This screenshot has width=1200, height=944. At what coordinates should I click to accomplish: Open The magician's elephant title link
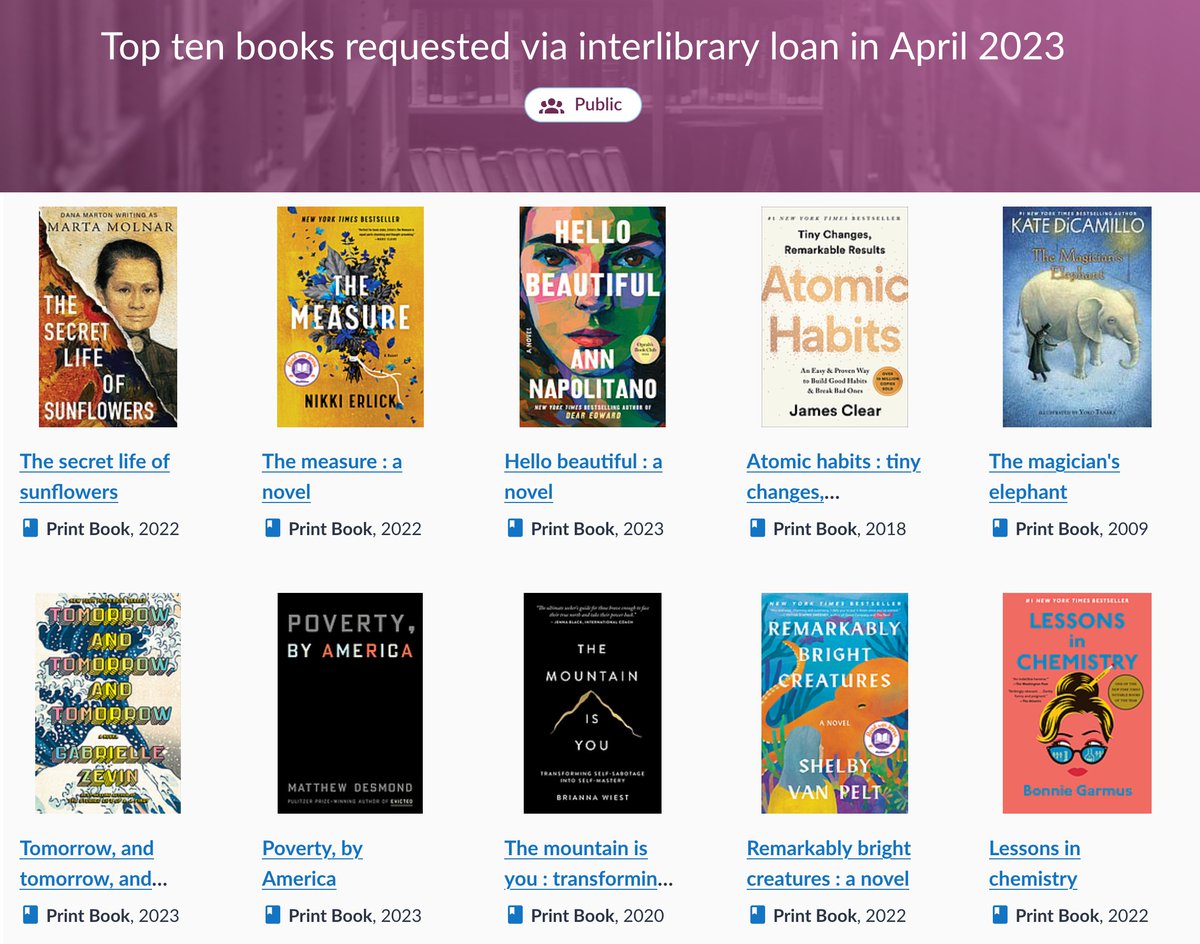1054,476
